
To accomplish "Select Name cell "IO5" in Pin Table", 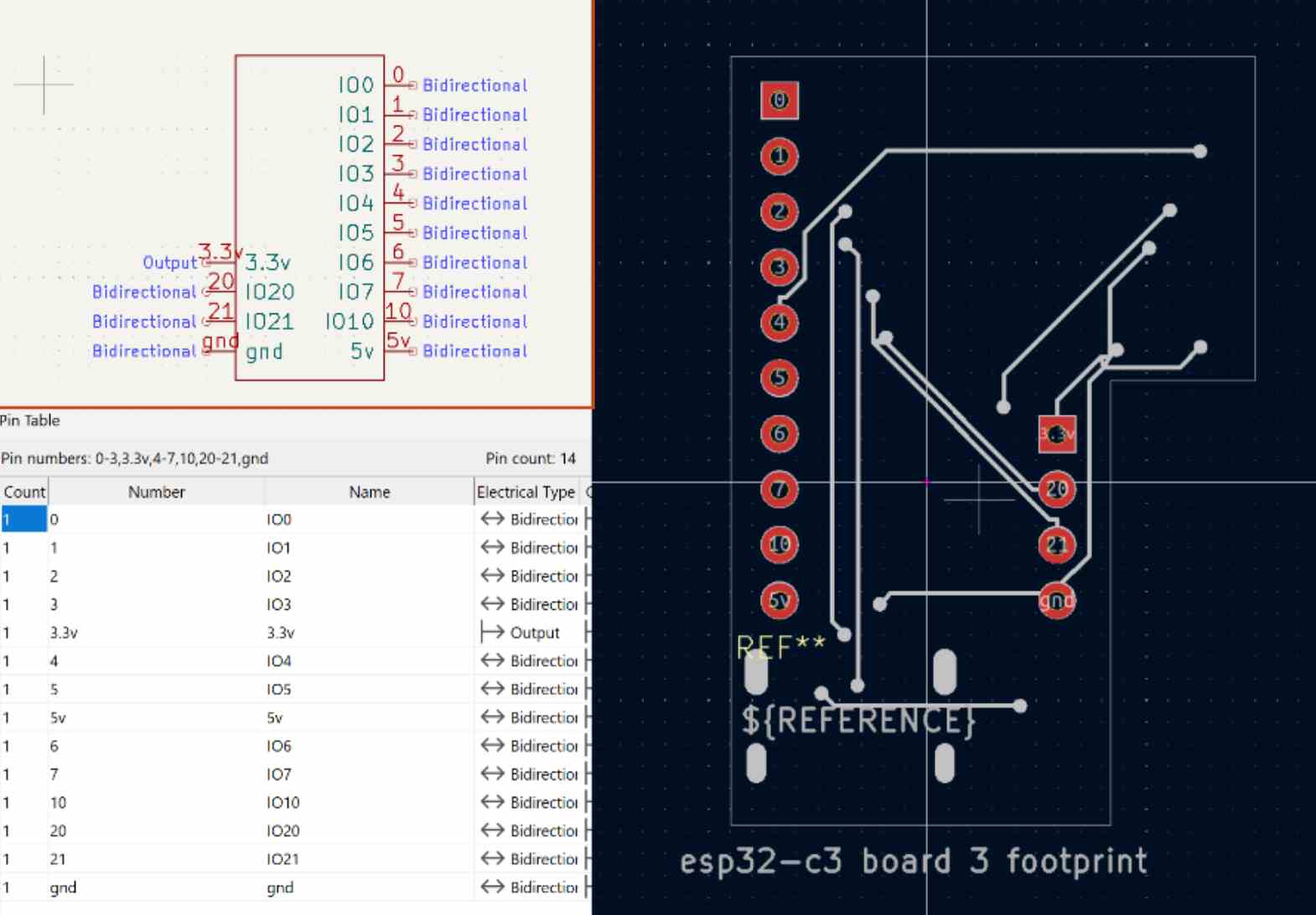I will (x=369, y=690).
